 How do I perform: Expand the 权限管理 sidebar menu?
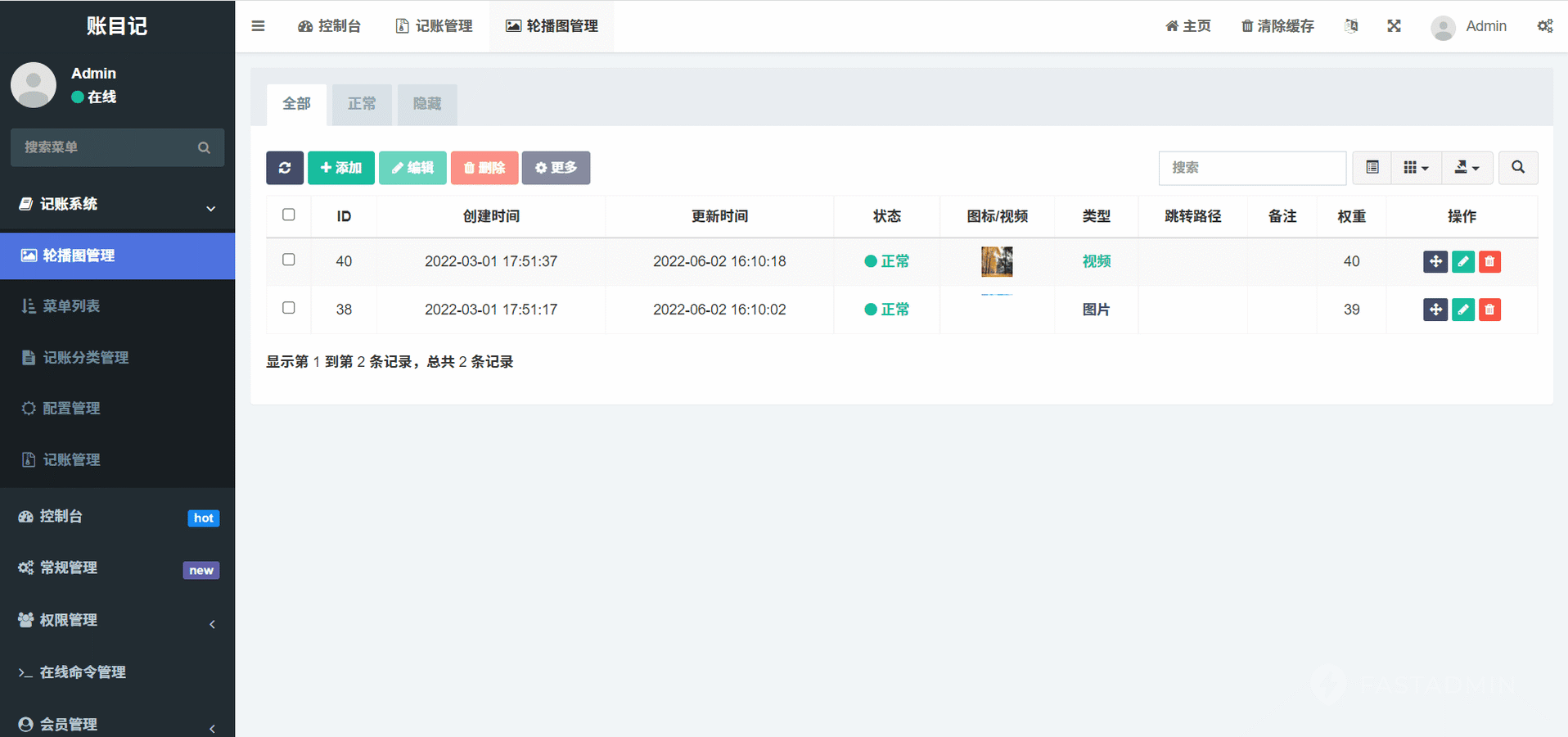click(117, 621)
